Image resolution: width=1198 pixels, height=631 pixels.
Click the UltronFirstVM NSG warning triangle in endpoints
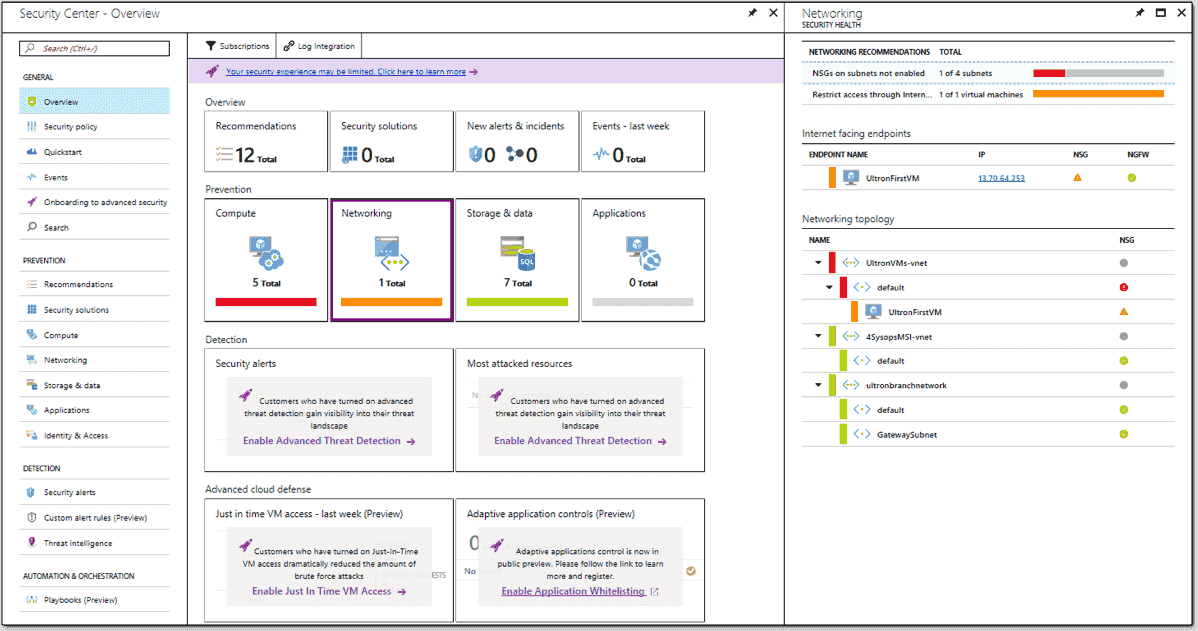(1077, 178)
